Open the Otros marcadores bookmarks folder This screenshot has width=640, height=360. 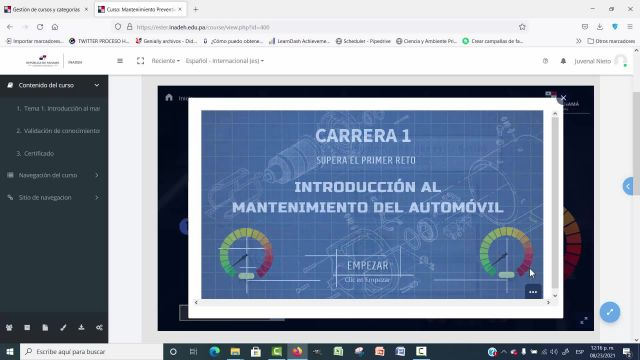611,41
